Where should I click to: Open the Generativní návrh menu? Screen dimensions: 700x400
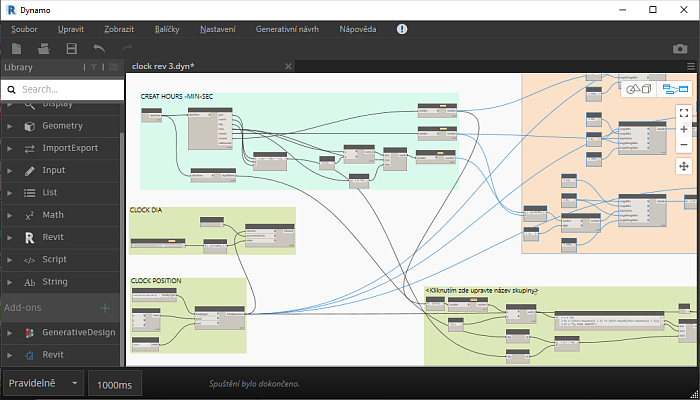pyautogui.click(x=285, y=29)
